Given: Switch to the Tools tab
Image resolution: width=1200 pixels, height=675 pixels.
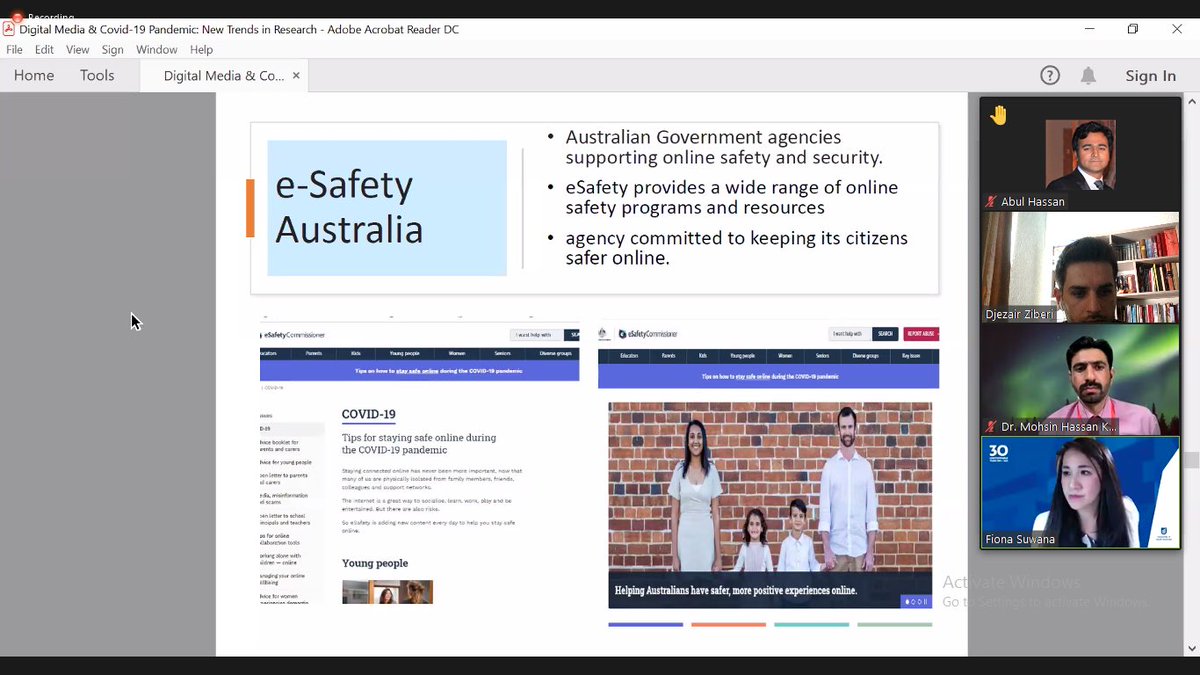Looking at the screenshot, I should 97,75.
